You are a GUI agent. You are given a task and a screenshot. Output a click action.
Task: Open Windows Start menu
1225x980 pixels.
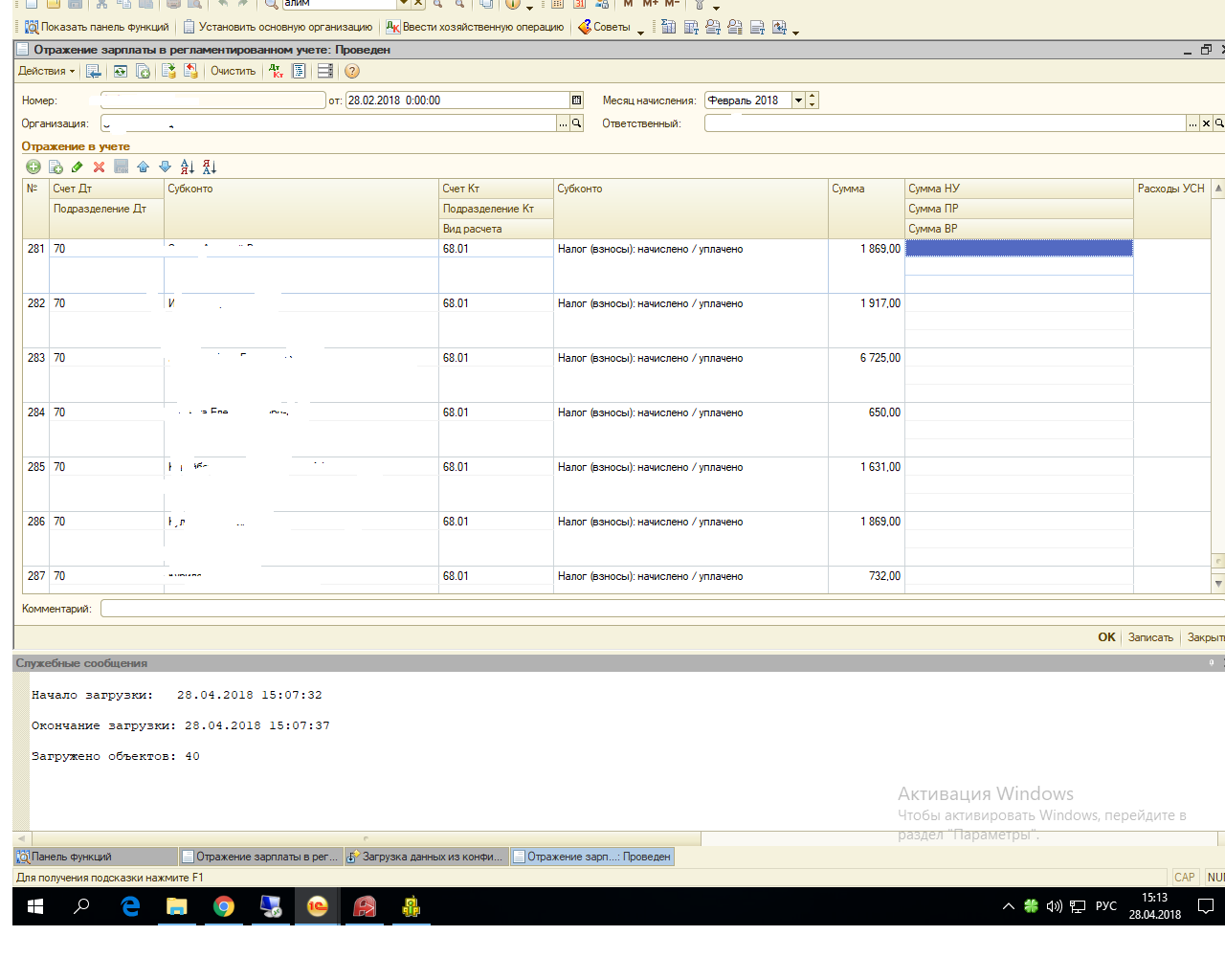tap(35, 906)
